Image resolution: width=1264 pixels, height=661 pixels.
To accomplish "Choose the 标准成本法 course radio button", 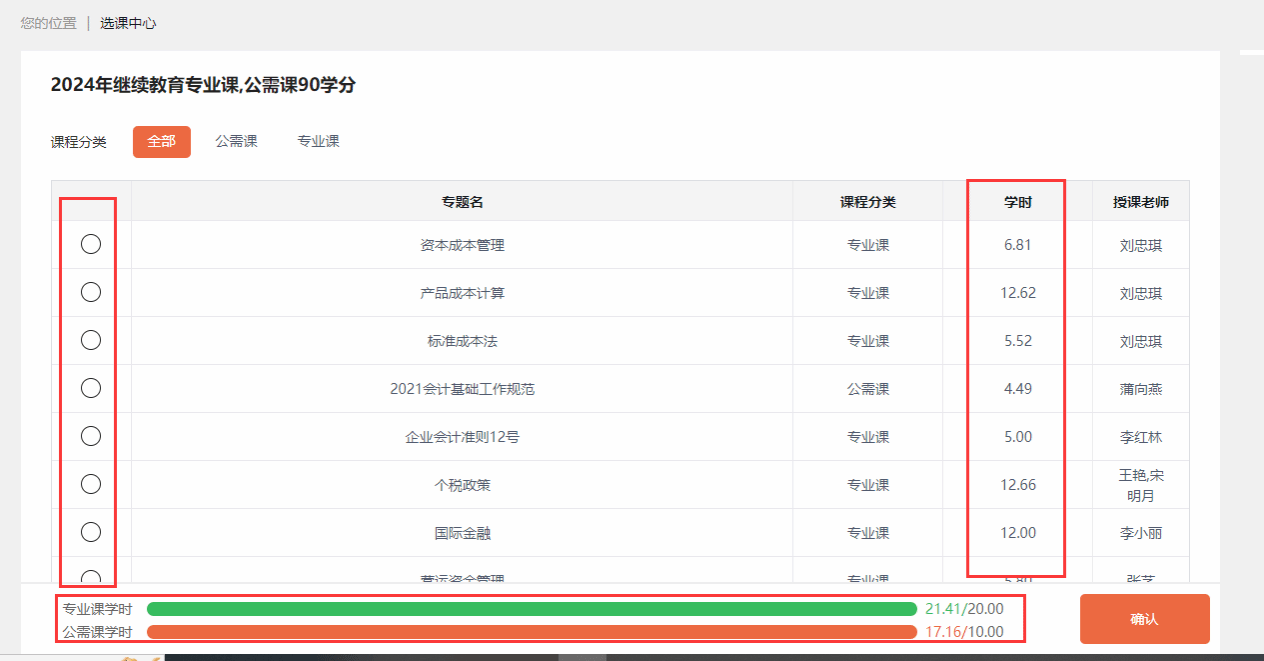I will 91,340.
